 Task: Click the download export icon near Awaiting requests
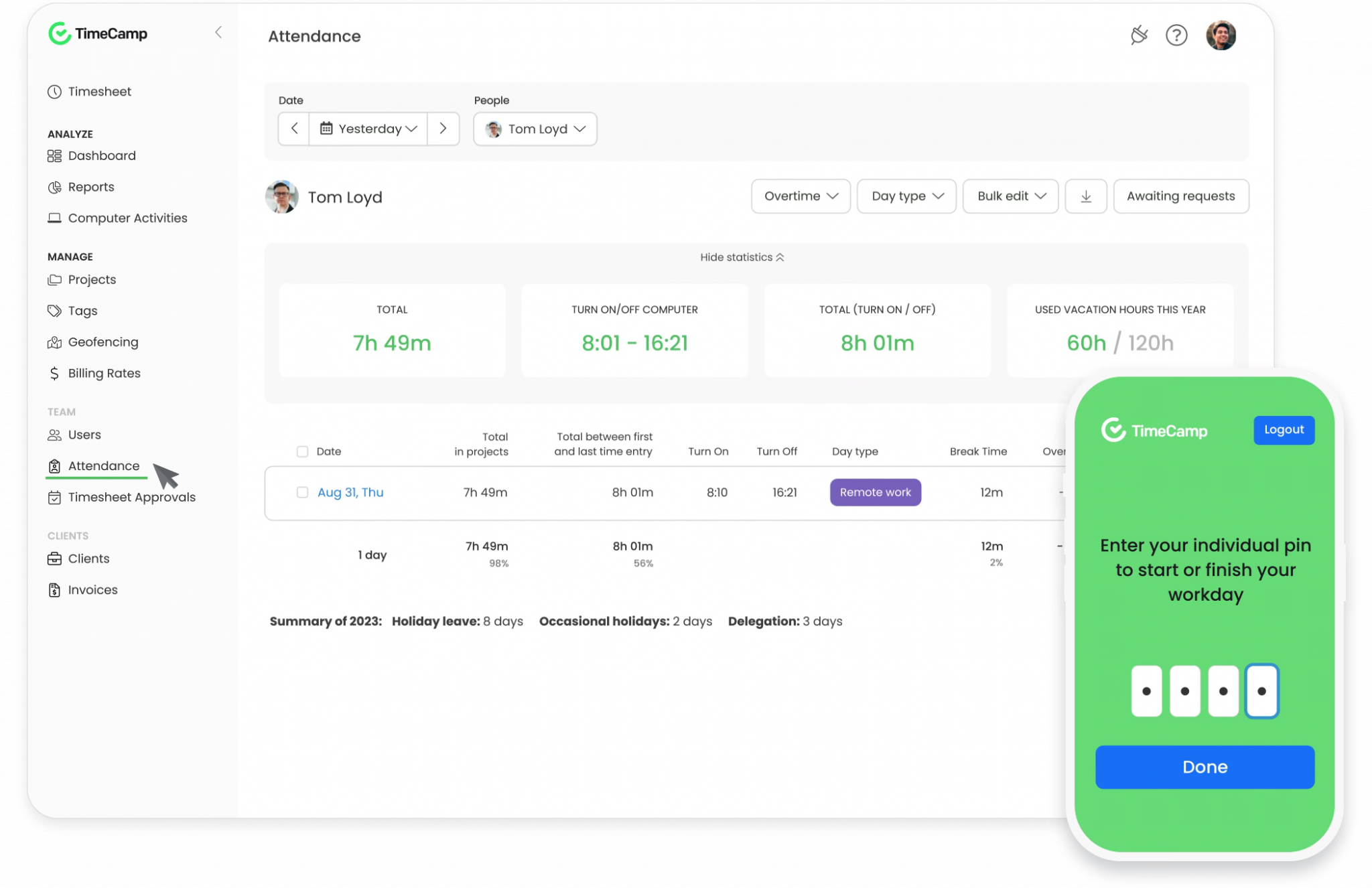[x=1085, y=196]
